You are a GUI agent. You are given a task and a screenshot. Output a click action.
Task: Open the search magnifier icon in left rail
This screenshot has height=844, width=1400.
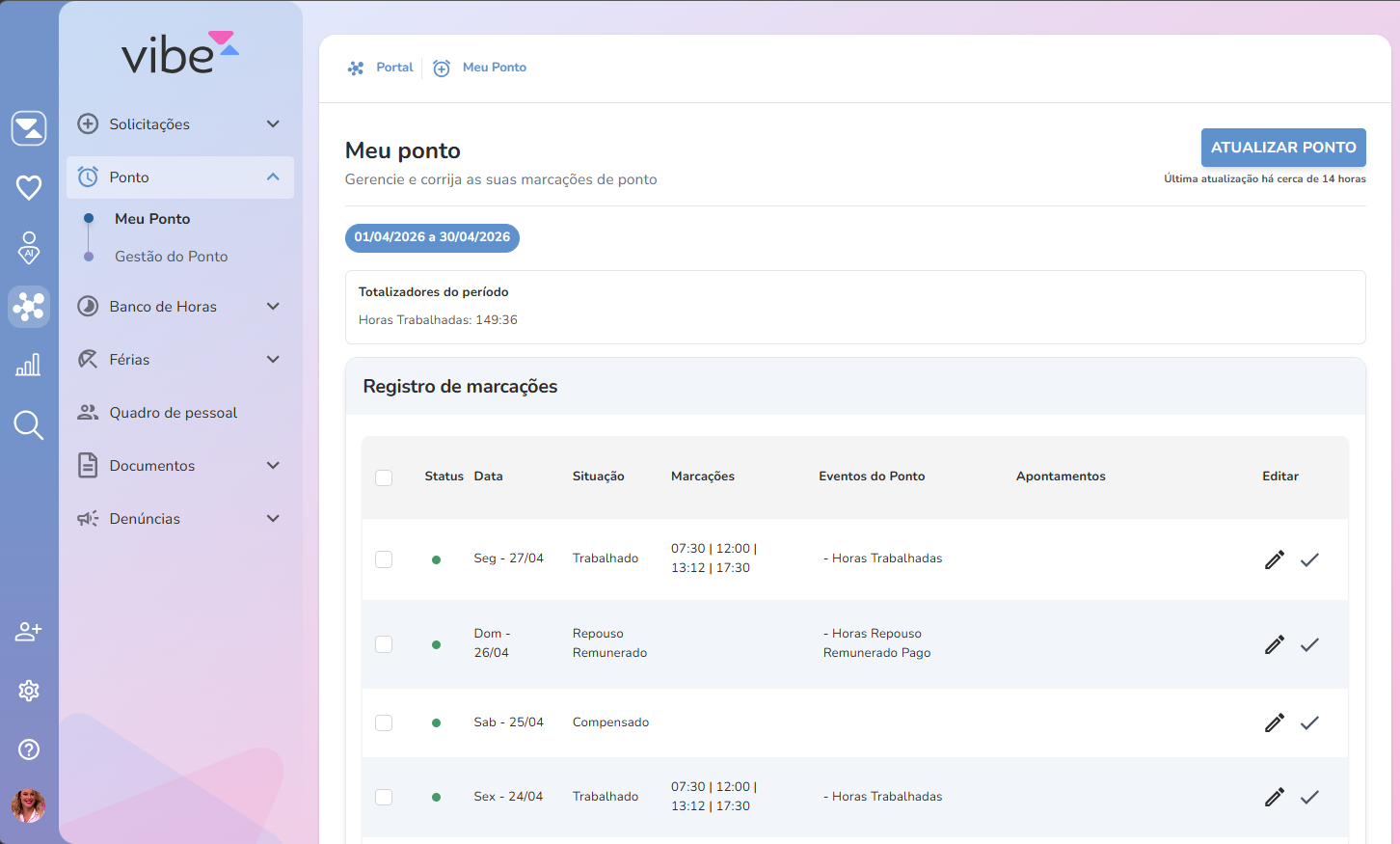(x=29, y=424)
